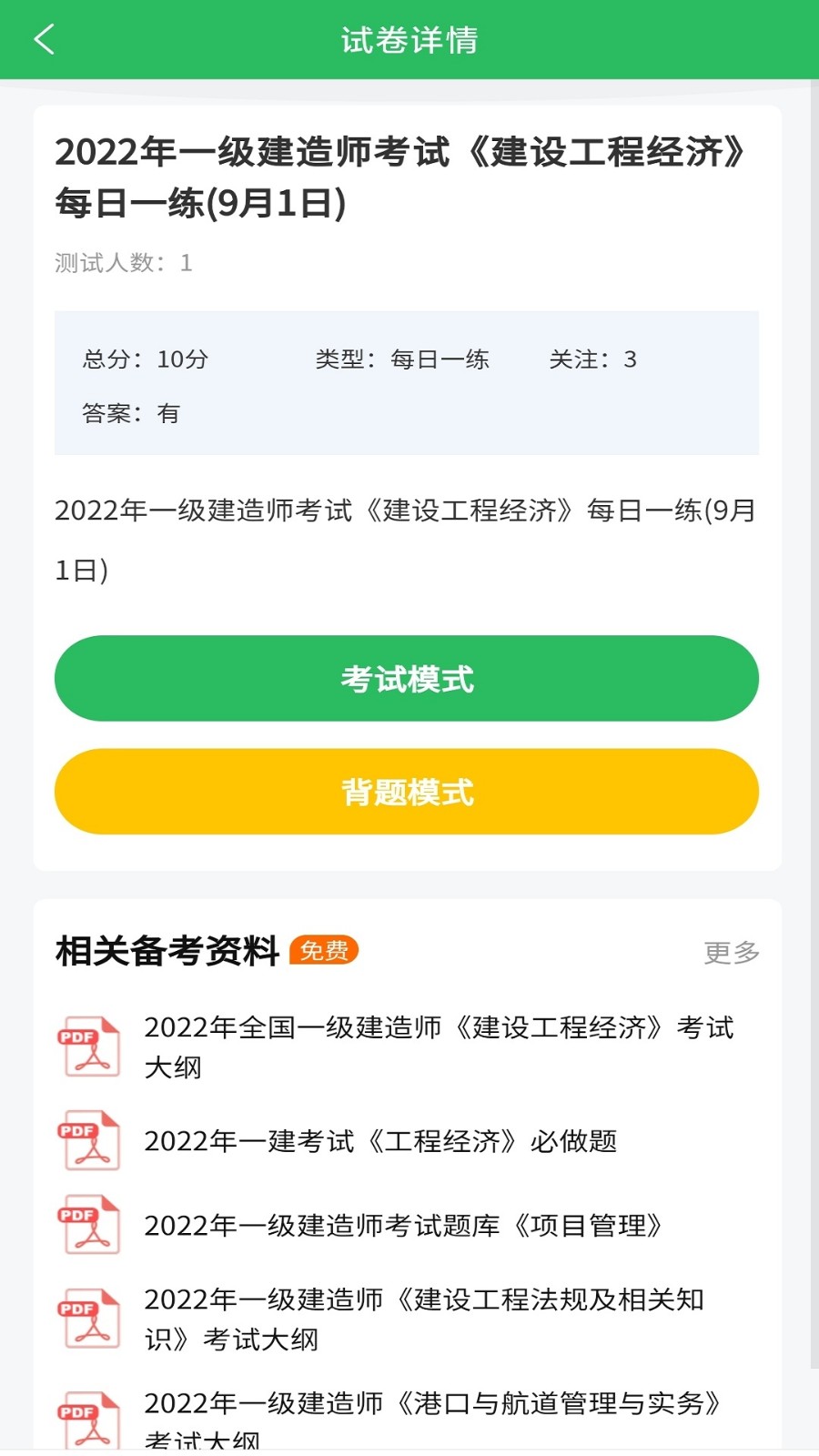Open 更多 related materials
This screenshot has width=819, height=1456.
(731, 953)
